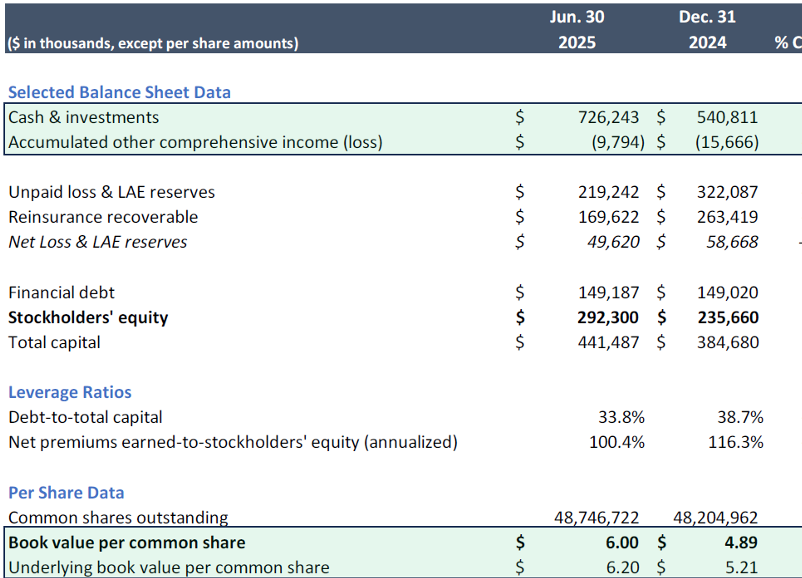Click the 'Financial debt' label
The width and height of the screenshot is (802, 578).
tap(61, 292)
